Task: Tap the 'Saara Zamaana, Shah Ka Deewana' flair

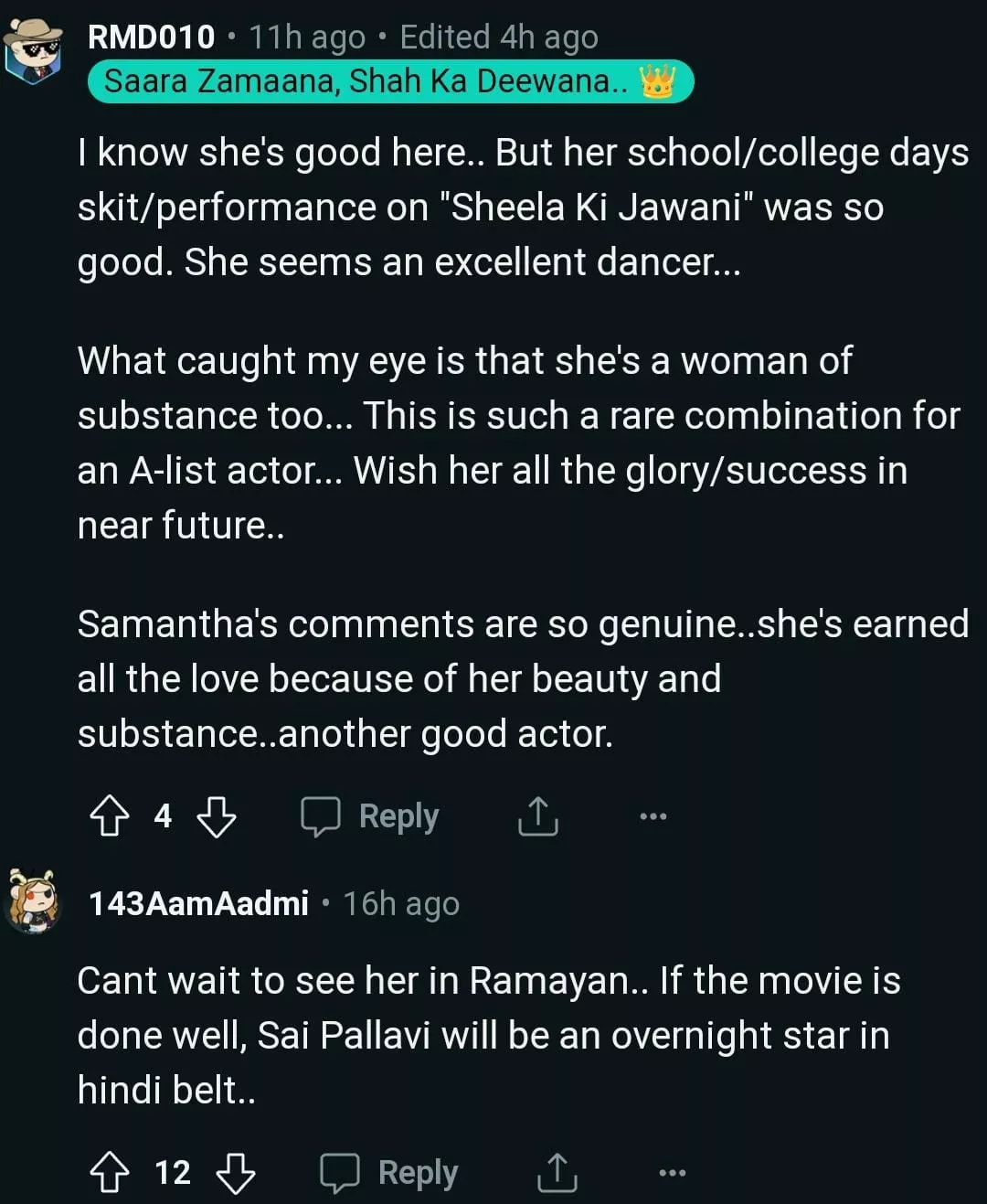Action: pos(366,81)
